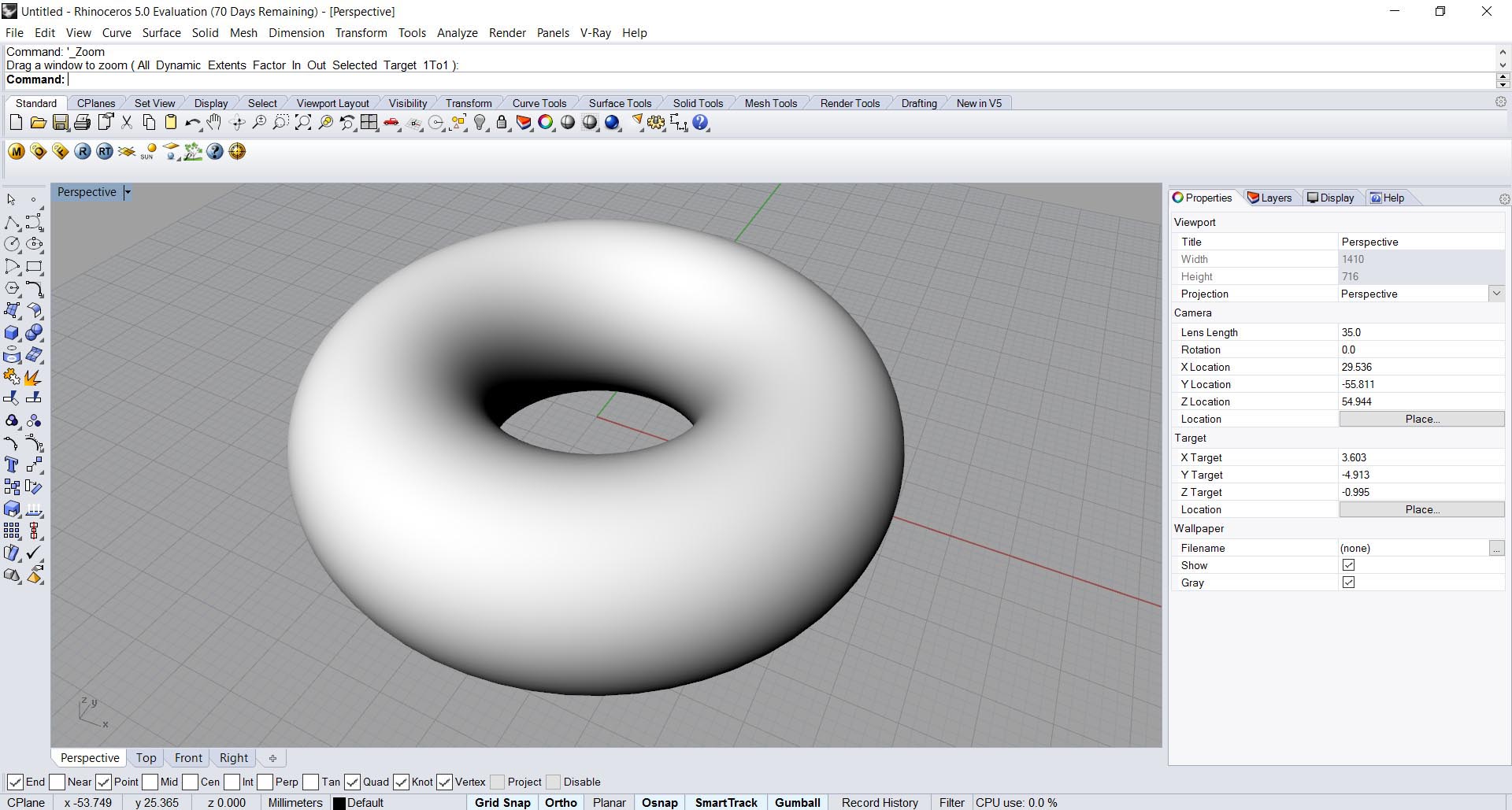Cut with the scissors icon
Image resolution: width=1512 pixels, height=810 pixels.
[x=126, y=123]
